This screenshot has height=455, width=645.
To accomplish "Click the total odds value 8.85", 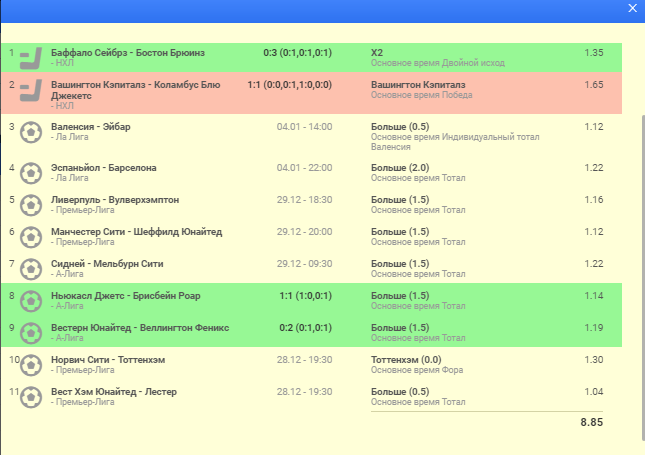I will point(593,423).
